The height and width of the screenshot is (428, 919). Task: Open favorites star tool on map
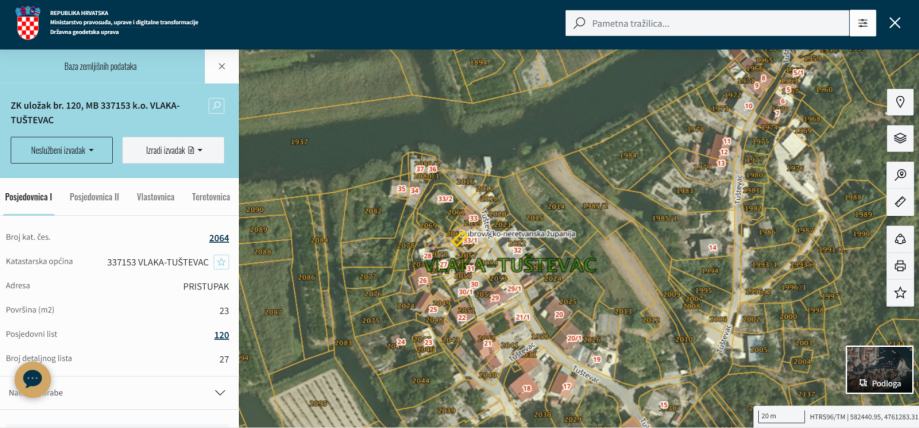pos(900,293)
